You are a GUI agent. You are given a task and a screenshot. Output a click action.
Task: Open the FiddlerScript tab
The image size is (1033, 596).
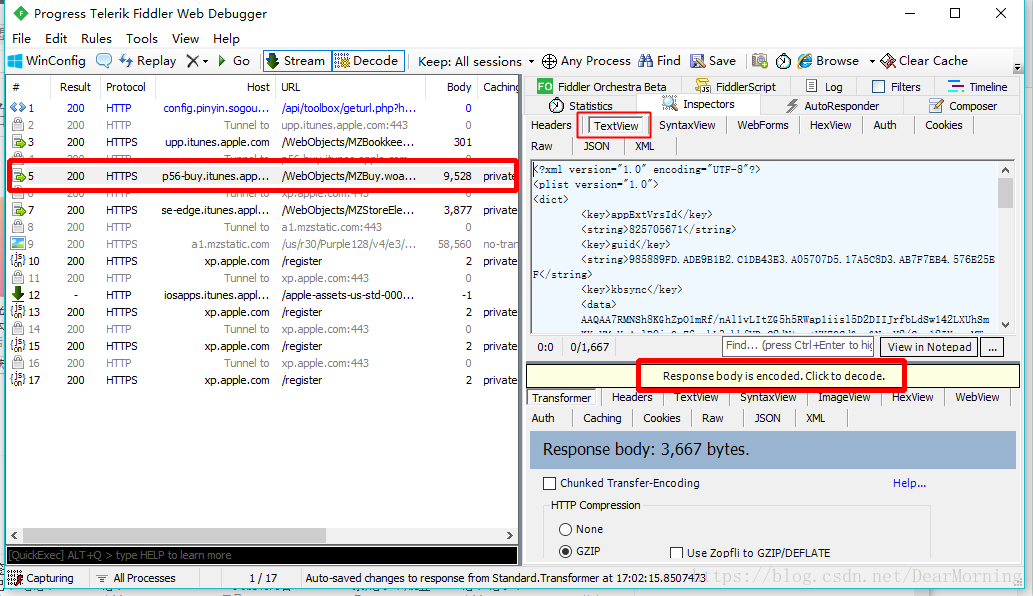[736, 87]
